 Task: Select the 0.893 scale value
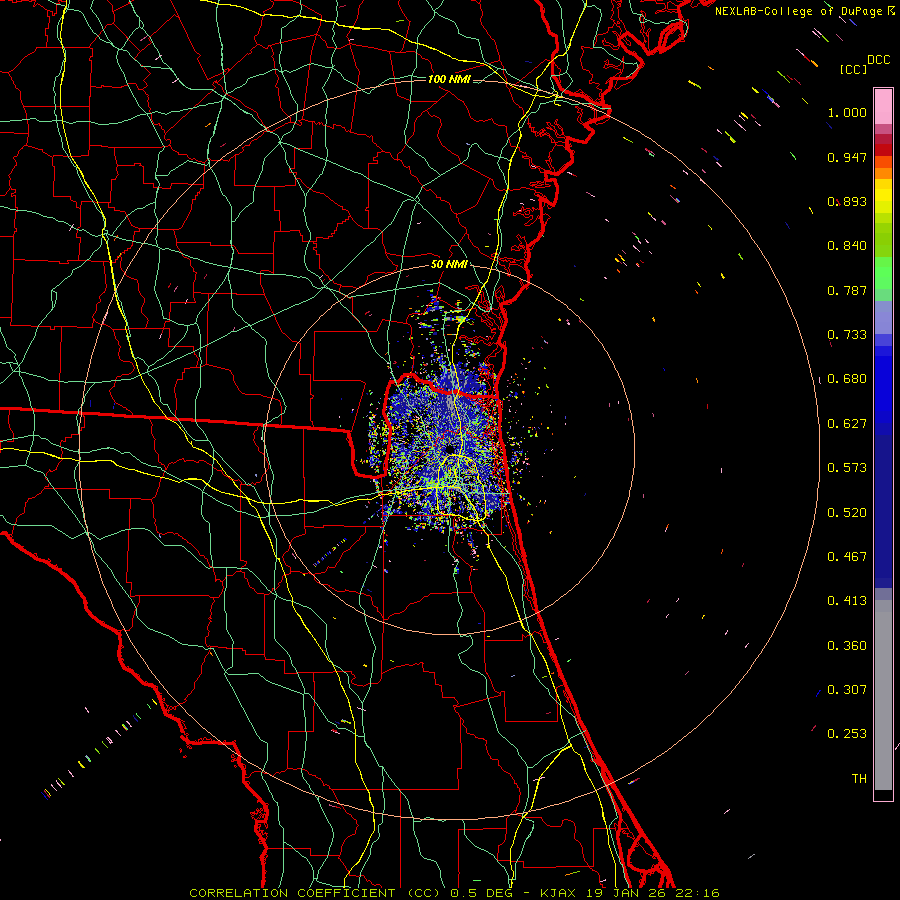[x=847, y=201]
